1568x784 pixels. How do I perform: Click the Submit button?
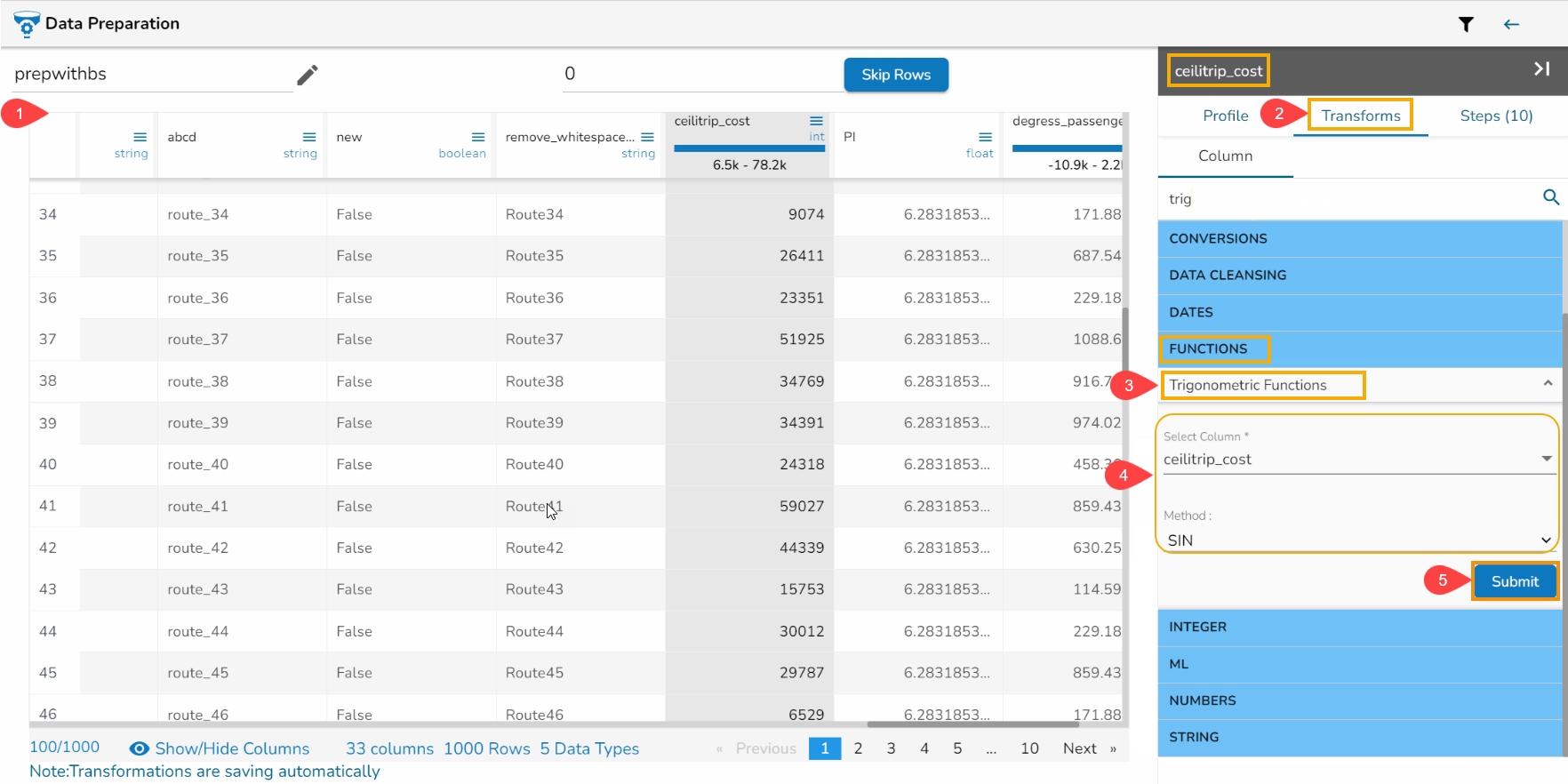[x=1515, y=581]
